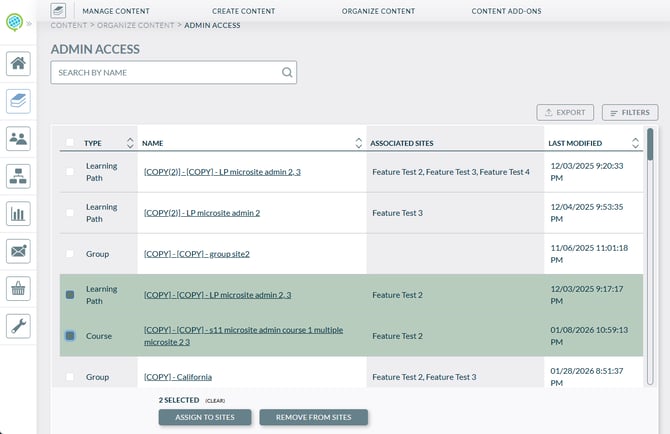Open the Content layers sidebar icon
Image resolution: width=670 pixels, height=434 pixels.
18,101
